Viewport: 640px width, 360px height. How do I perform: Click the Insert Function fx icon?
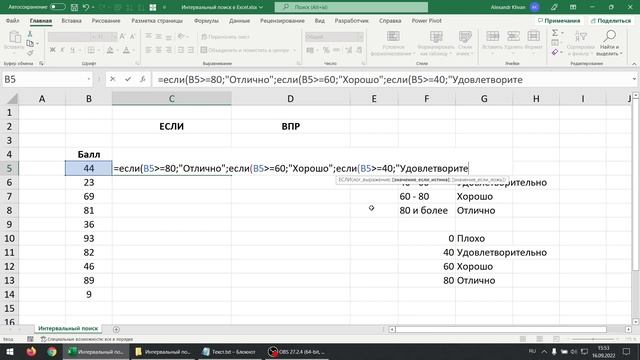tap(142, 79)
